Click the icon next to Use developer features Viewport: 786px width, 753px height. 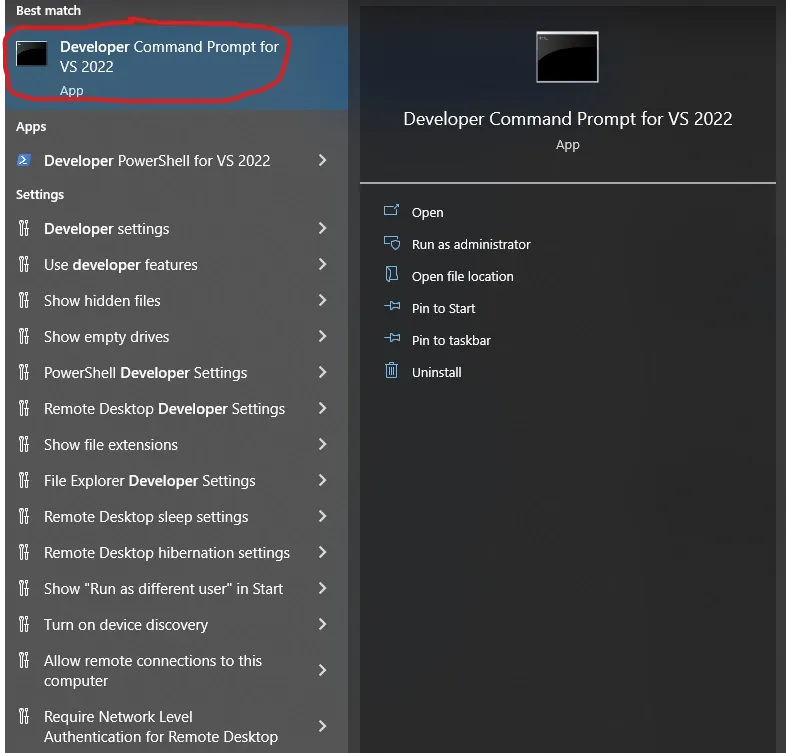(24, 264)
